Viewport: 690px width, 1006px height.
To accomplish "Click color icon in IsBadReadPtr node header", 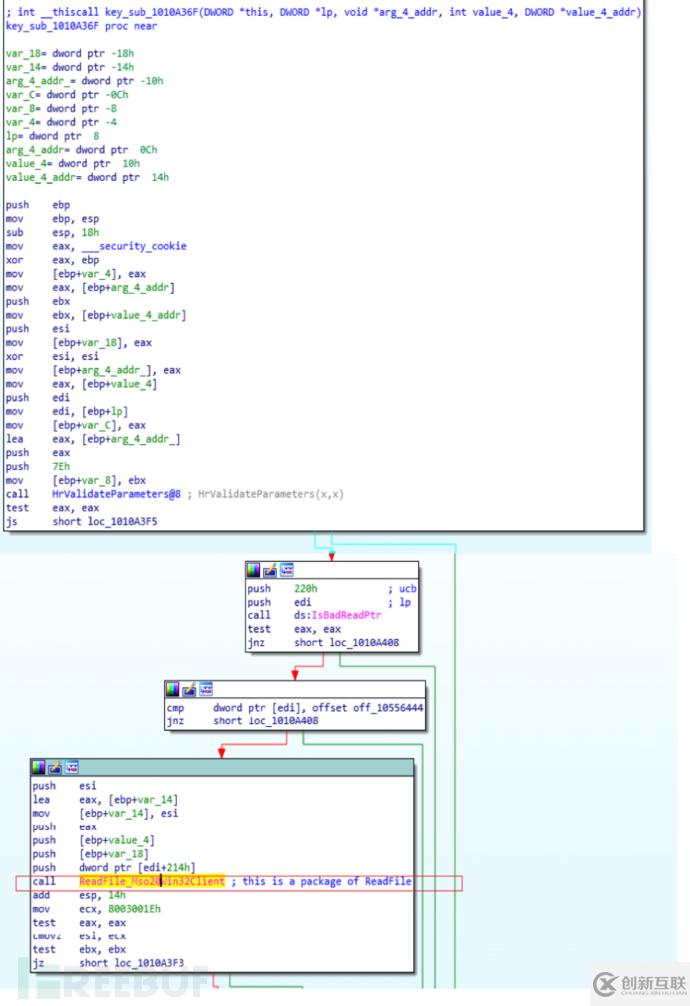I will coord(254,570).
